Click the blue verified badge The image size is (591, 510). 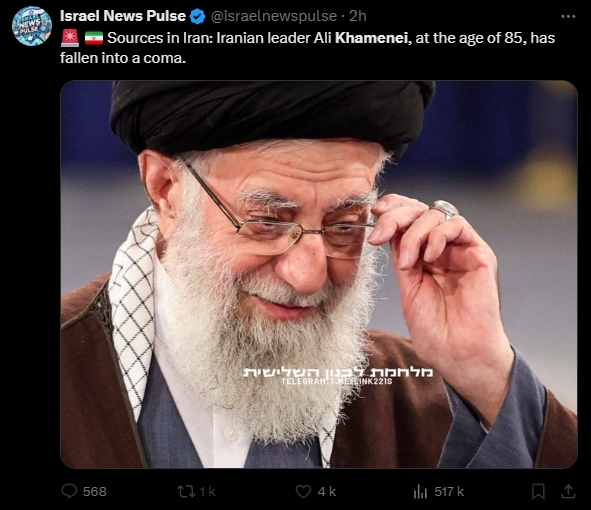click(x=198, y=16)
